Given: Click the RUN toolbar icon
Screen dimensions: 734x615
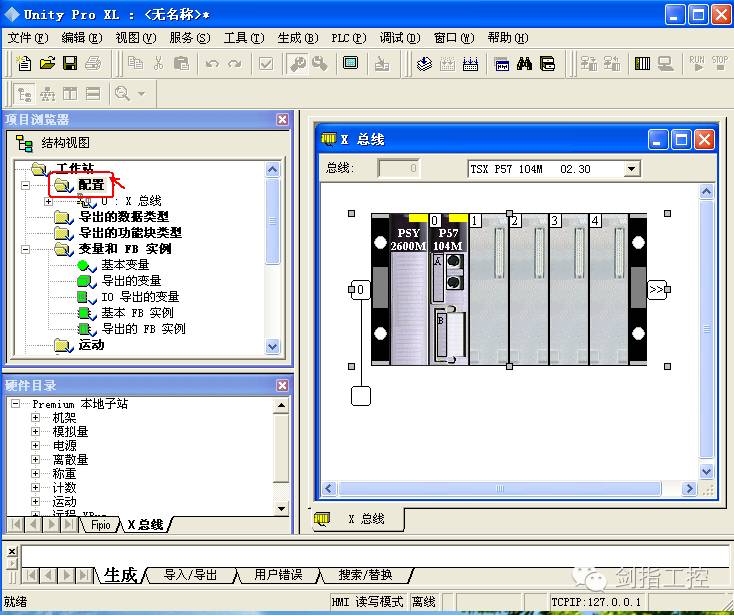Looking at the screenshot, I should (x=697, y=63).
